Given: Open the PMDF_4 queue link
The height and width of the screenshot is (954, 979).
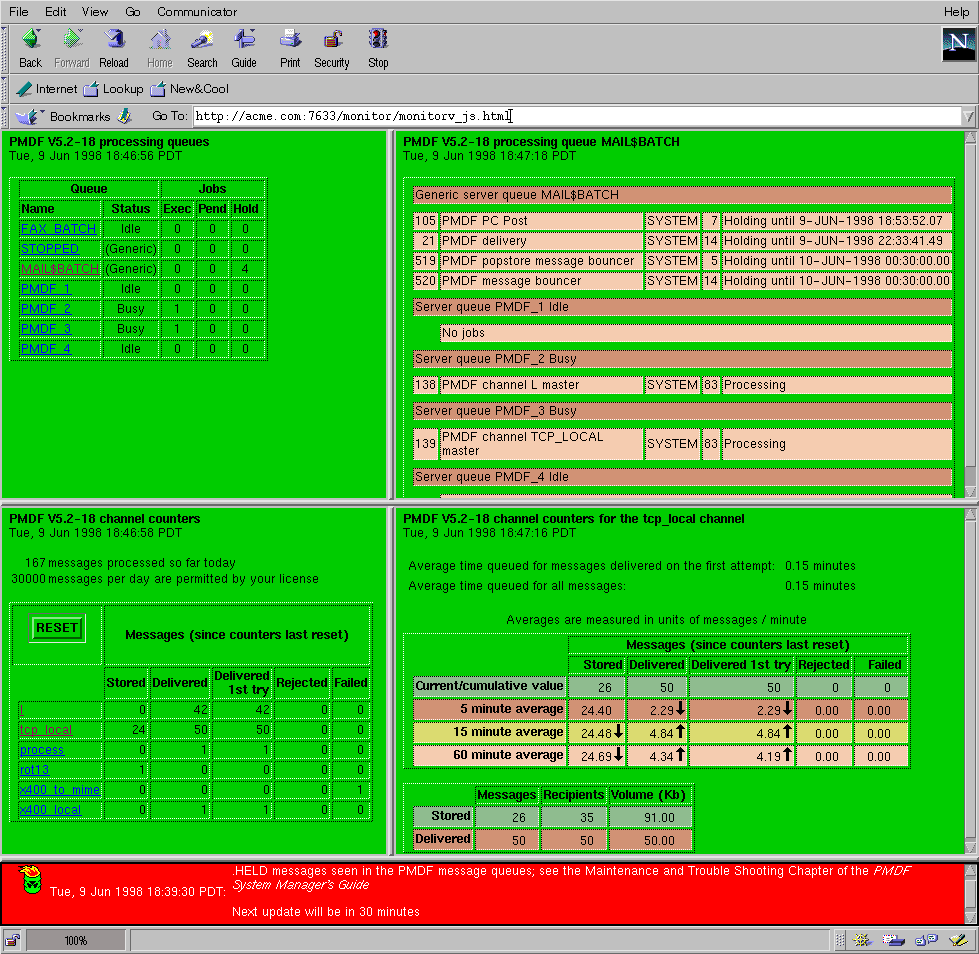Looking at the screenshot, I should pos(46,348).
